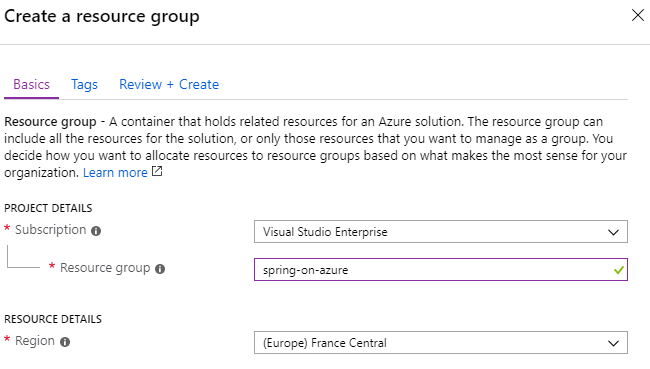The height and width of the screenshot is (369, 650).
Task: Switch to the Tags tab
Action: (84, 85)
